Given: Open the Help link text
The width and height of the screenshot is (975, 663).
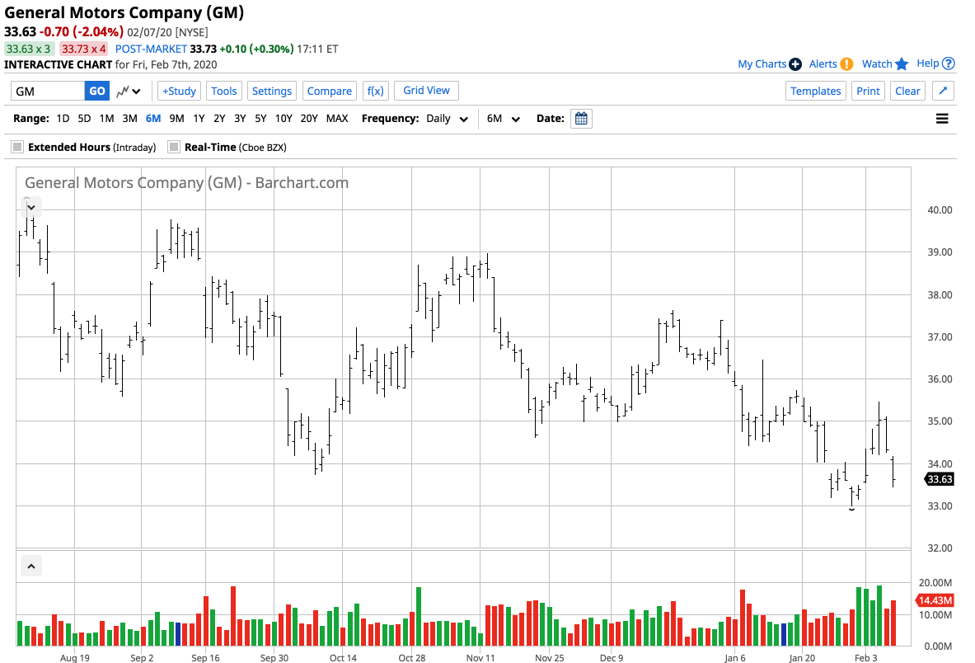Looking at the screenshot, I should 928,63.
